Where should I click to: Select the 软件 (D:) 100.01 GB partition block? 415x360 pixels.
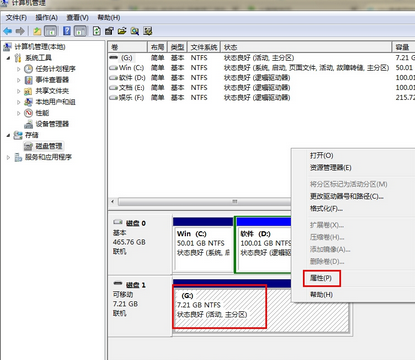[263, 245]
